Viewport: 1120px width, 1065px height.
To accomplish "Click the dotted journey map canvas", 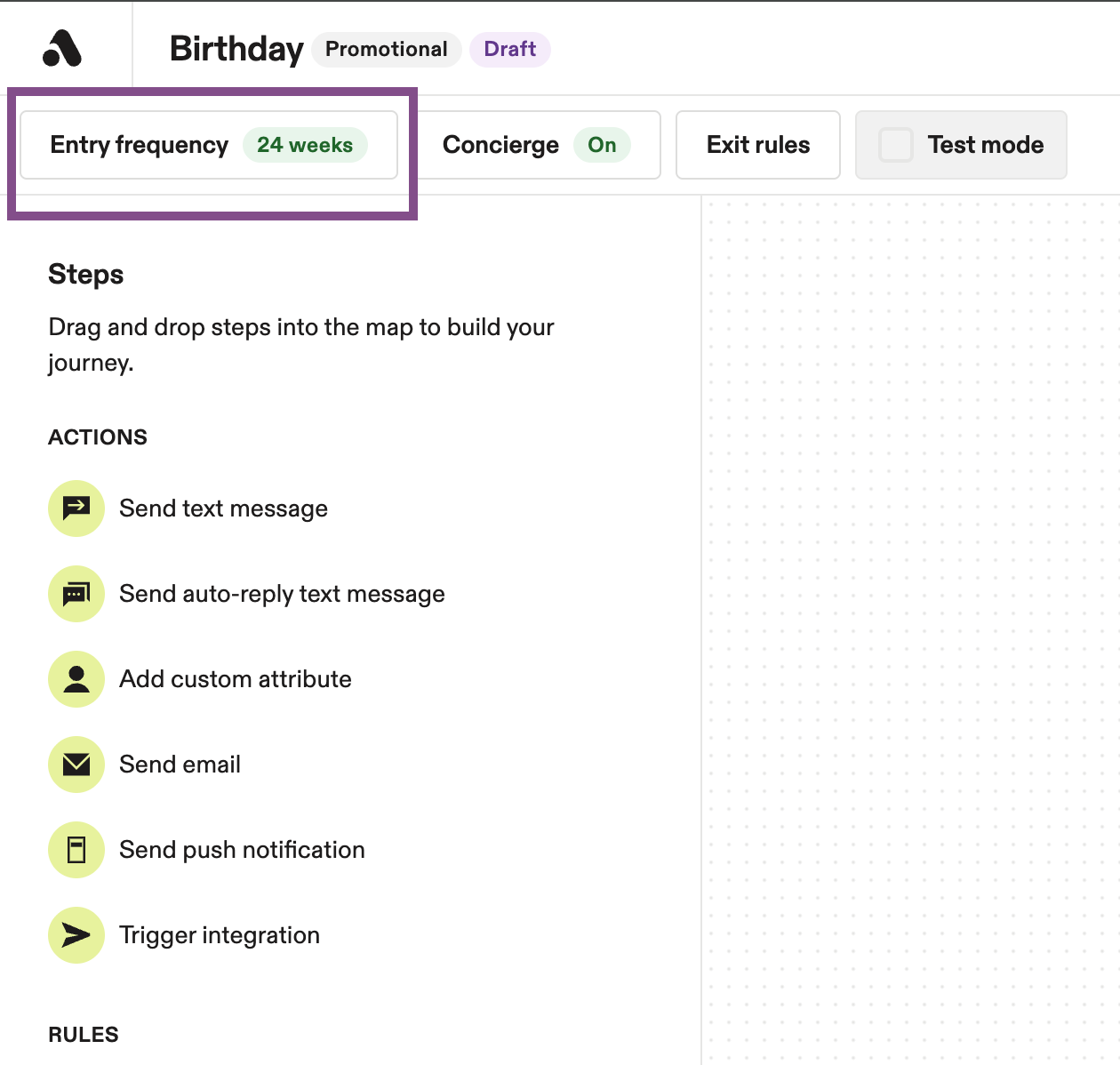I will pyautogui.click(x=911, y=629).
